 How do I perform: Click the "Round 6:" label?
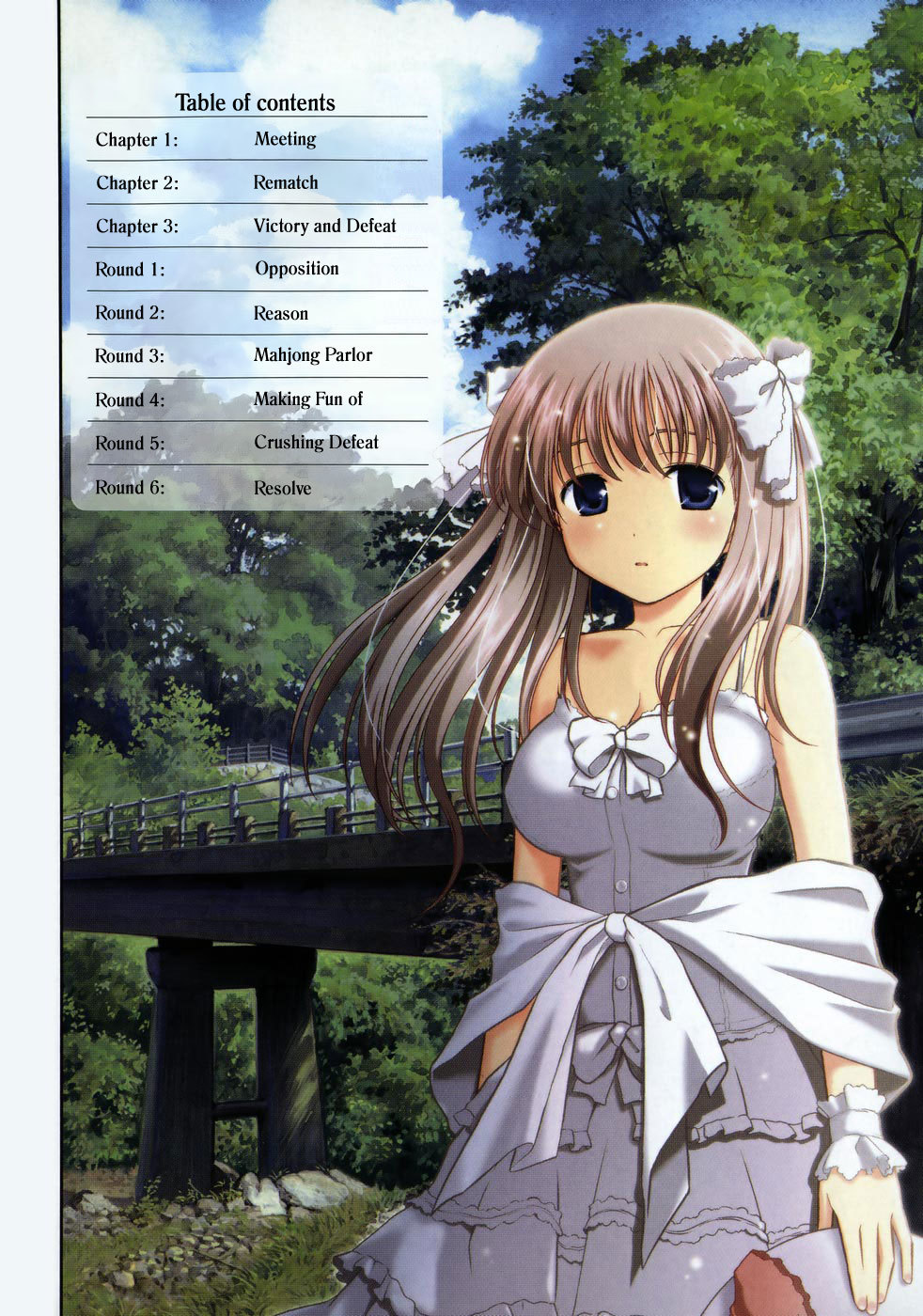point(130,488)
